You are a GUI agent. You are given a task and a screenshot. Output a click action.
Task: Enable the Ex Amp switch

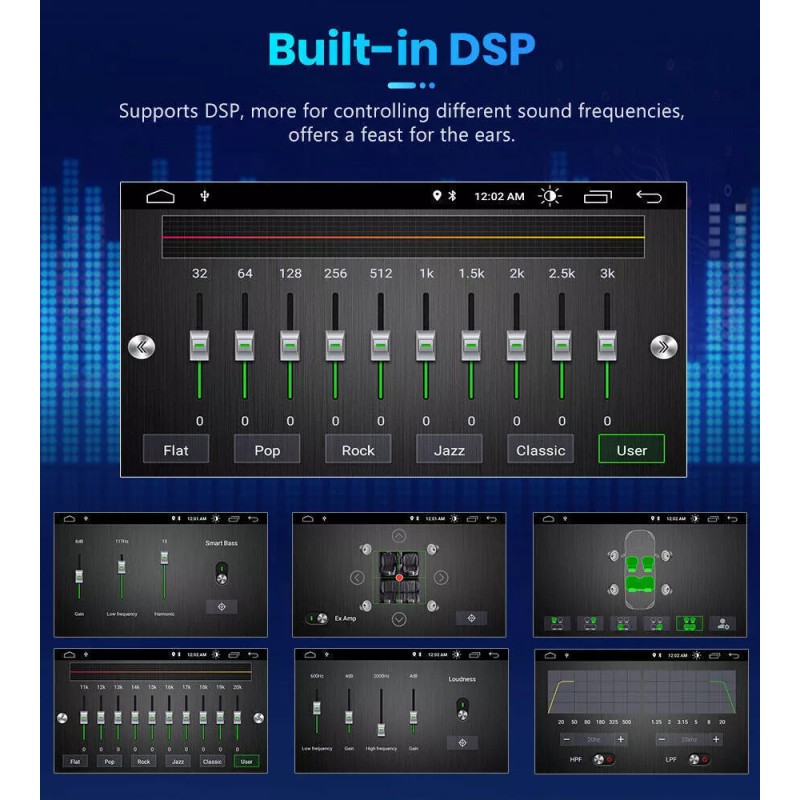click(x=316, y=618)
